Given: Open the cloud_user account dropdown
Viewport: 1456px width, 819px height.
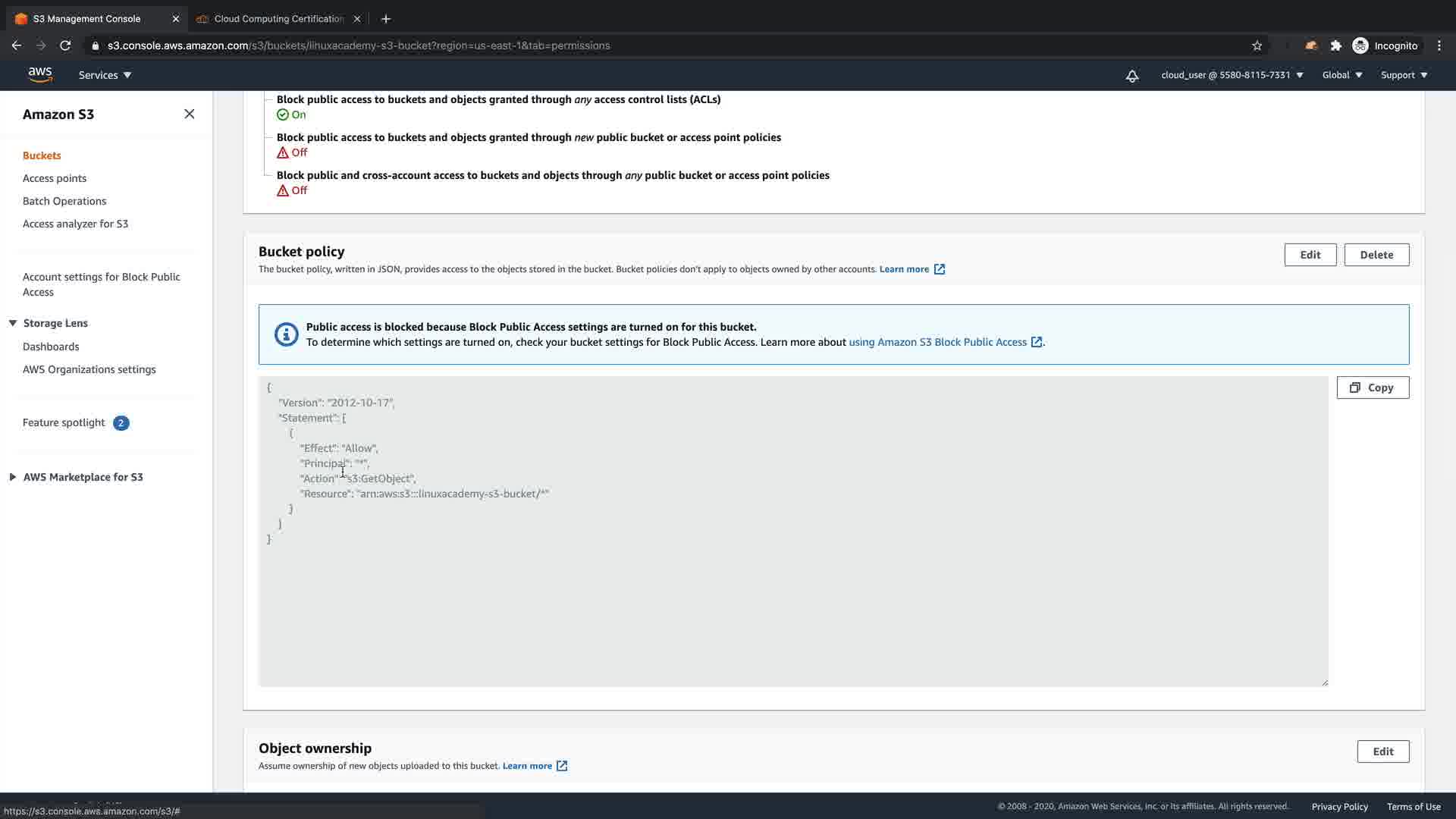Looking at the screenshot, I should [1232, 75].
